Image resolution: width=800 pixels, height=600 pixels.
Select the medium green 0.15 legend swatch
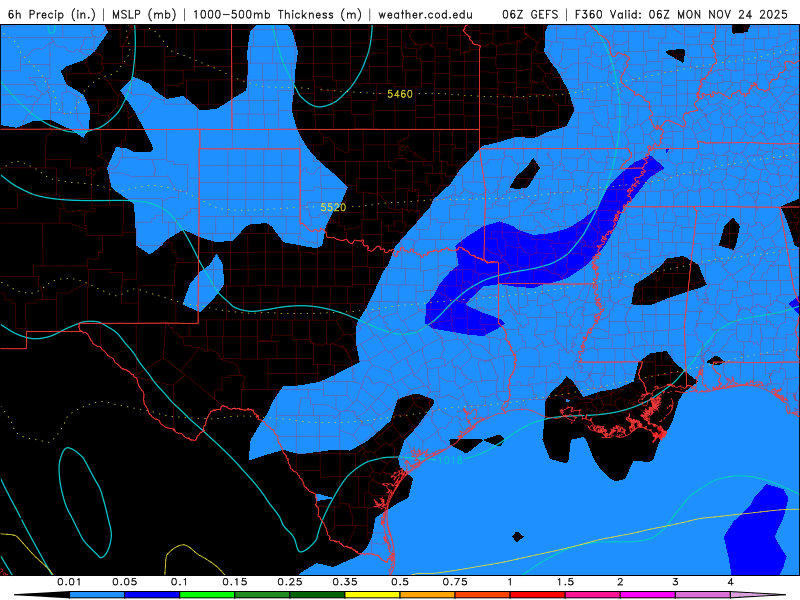coord(262,595)
